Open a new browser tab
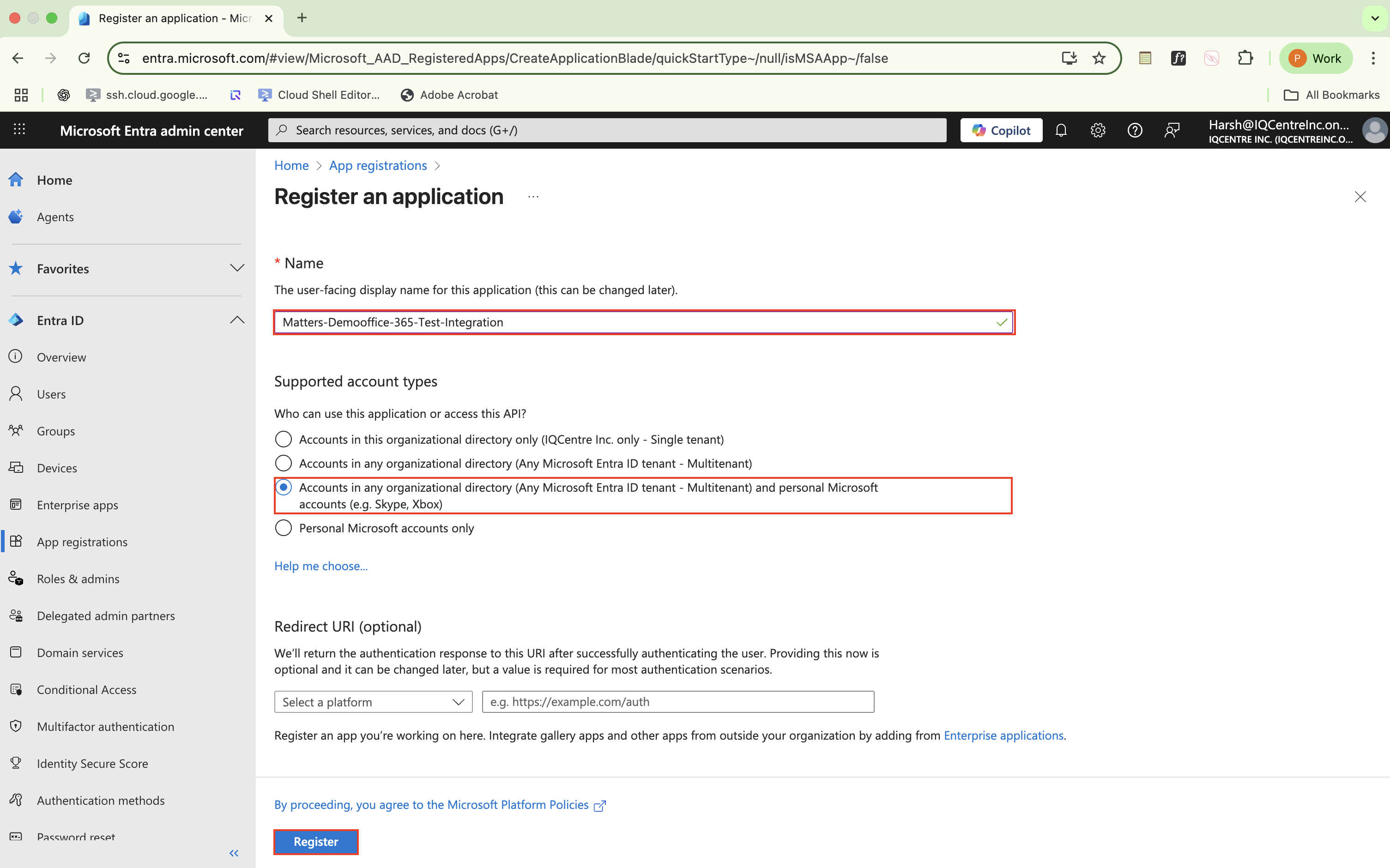 coord(302,18)
